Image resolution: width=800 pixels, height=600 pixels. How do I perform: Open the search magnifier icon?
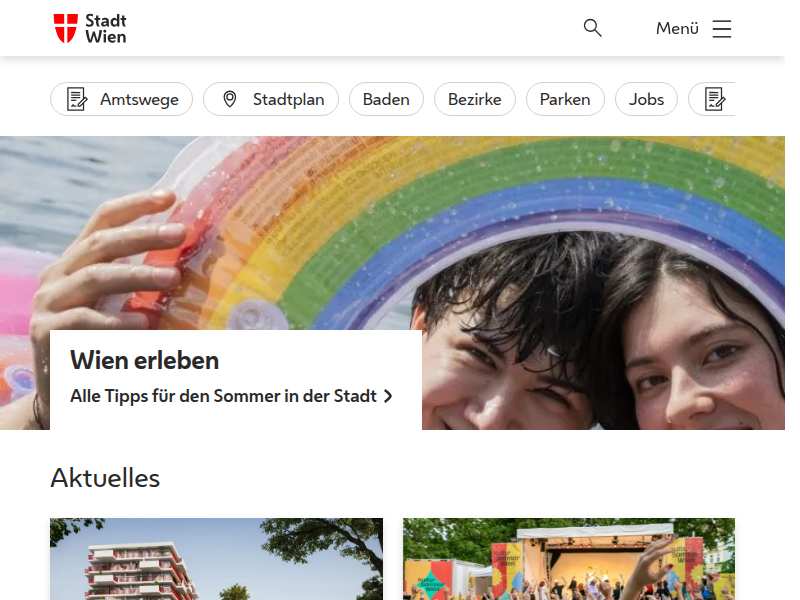coord(592,28)
